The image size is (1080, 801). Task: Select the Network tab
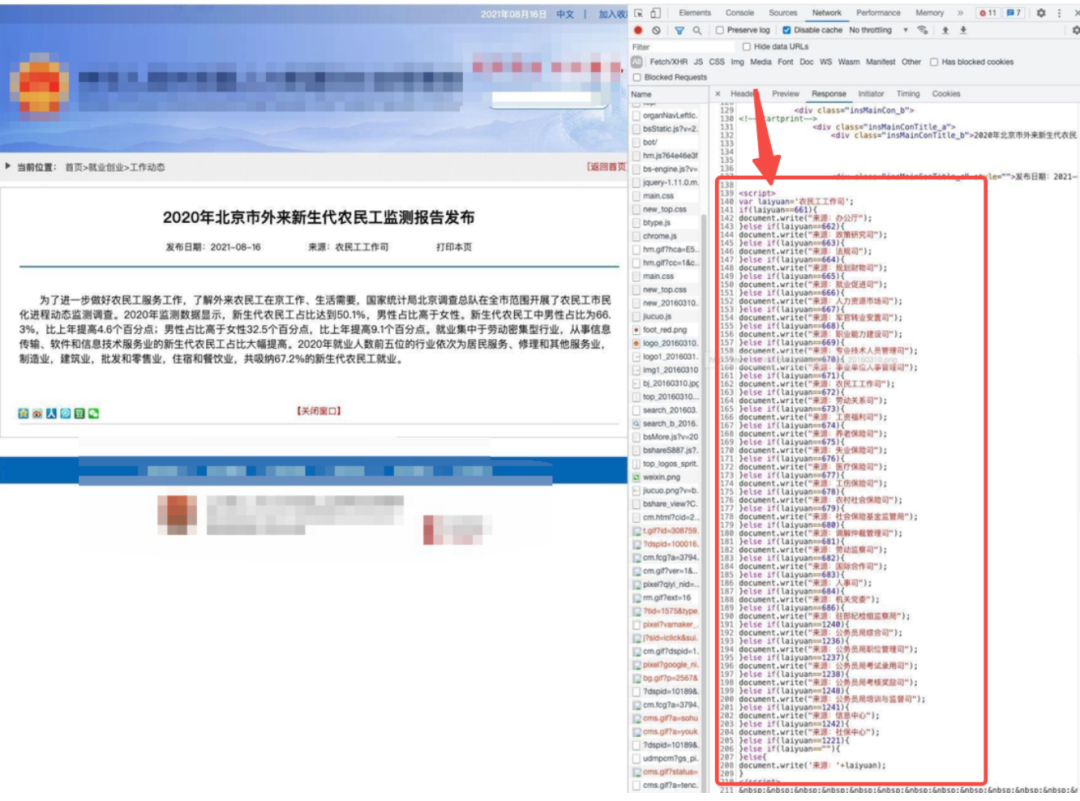point(827,13)
